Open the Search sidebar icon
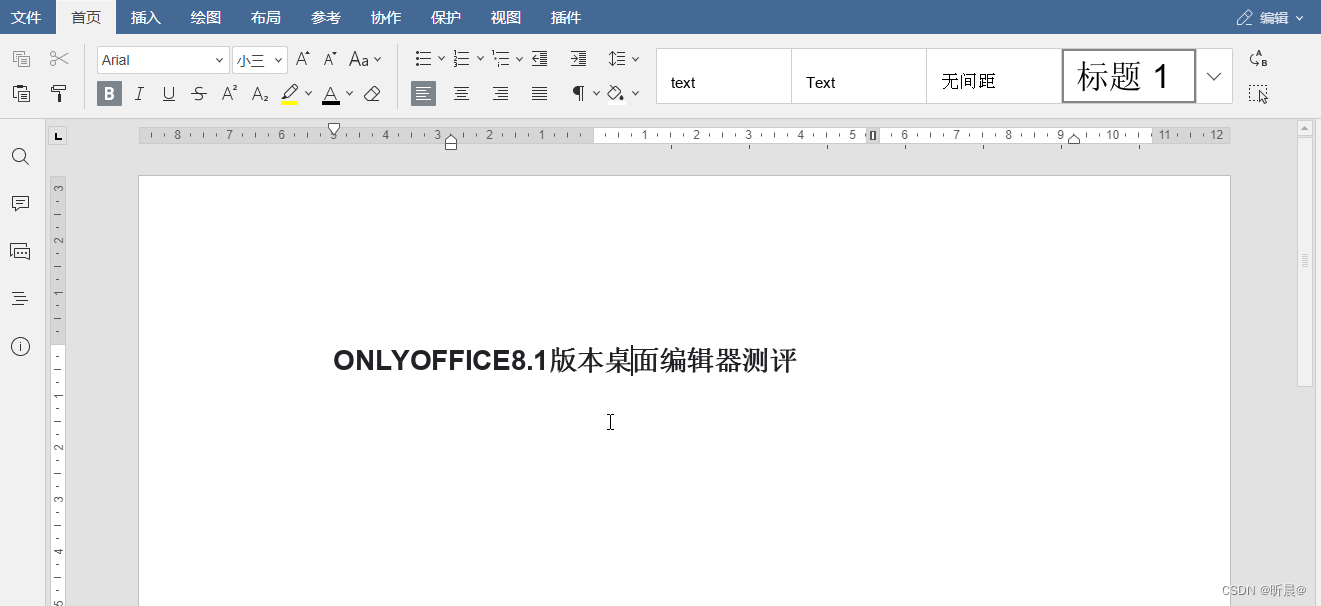 (20, 157)
